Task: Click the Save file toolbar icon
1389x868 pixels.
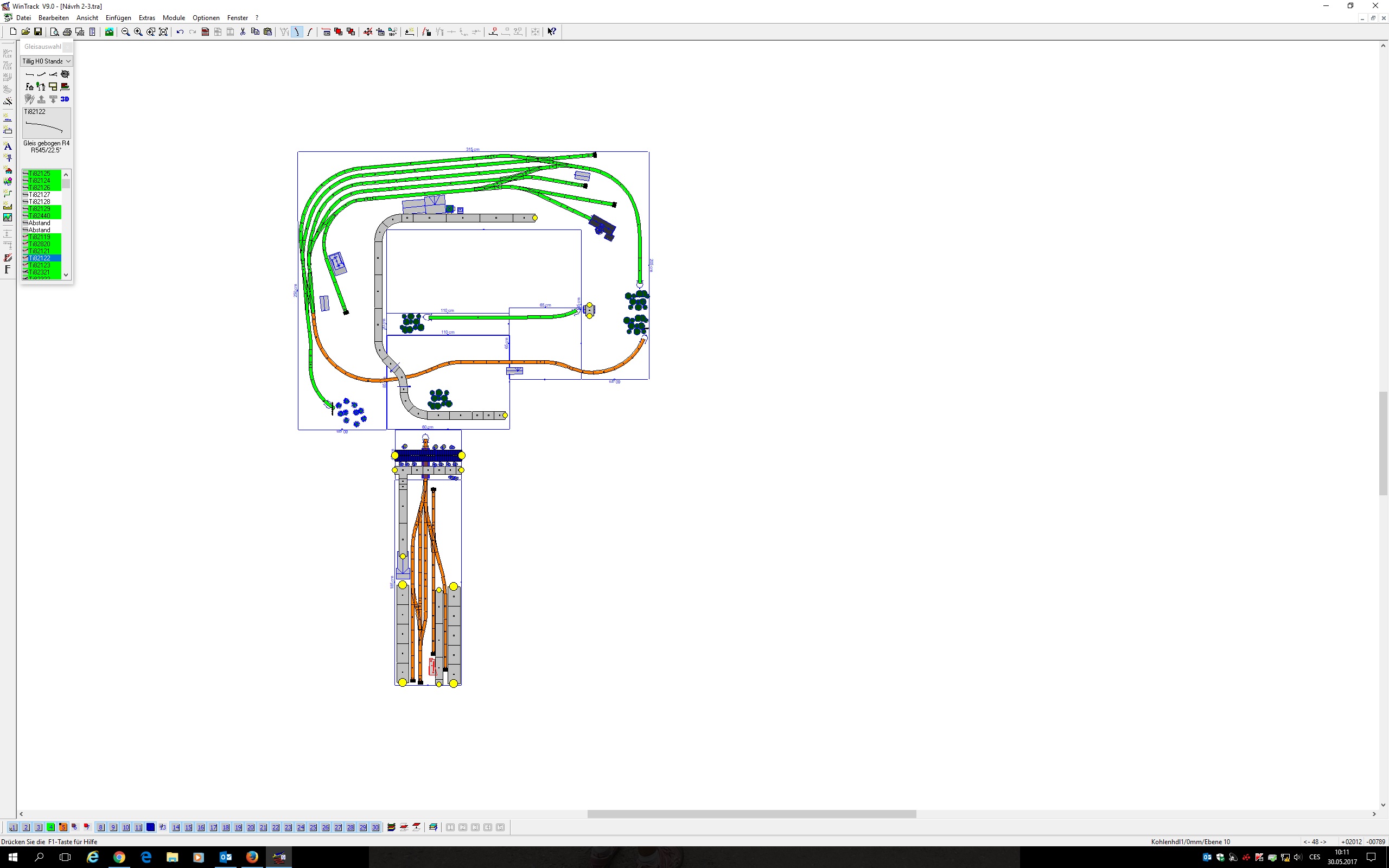Action: [38, 31]
